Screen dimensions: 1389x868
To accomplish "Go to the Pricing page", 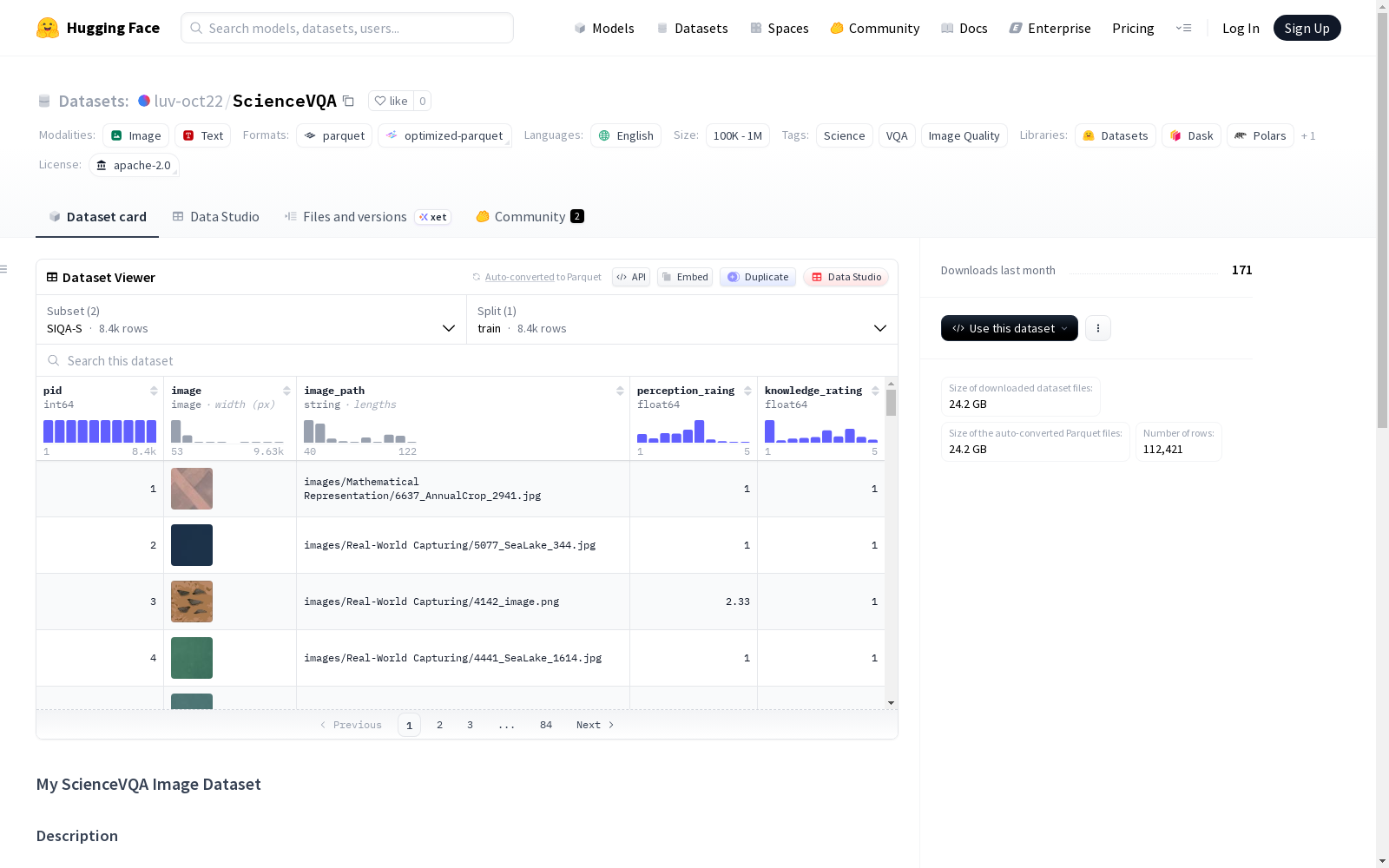I will pos(1133,28).
